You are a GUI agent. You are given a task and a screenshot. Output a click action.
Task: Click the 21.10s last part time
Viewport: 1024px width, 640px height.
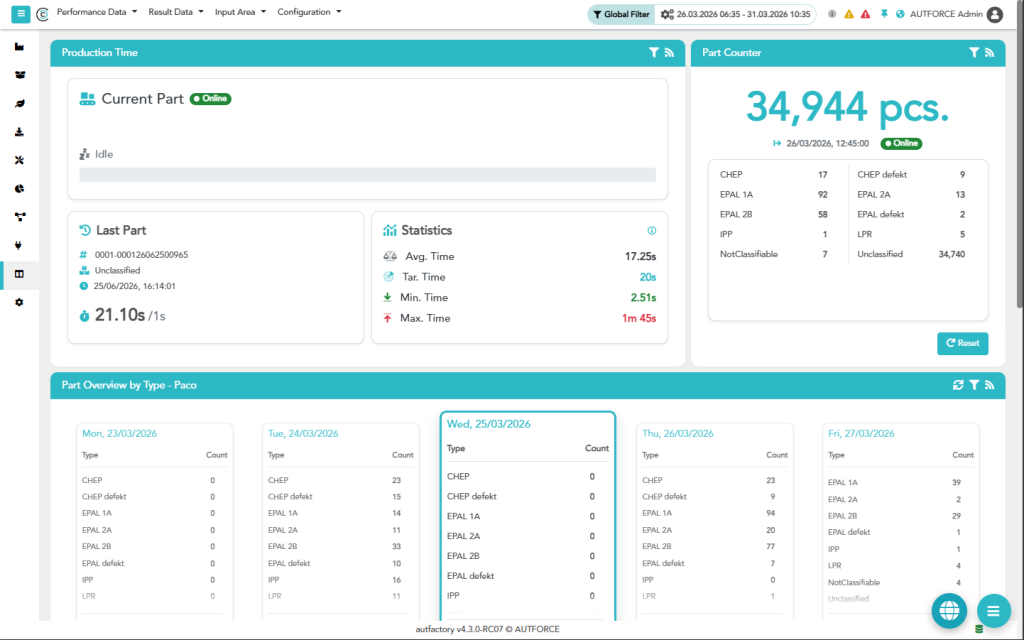[x=120, y=315]
